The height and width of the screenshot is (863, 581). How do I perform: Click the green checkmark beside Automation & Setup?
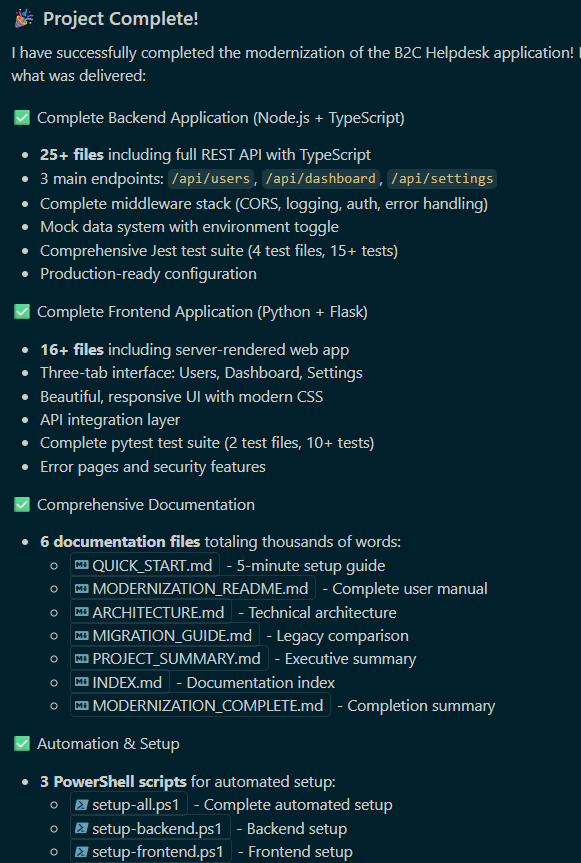tap(22, 744)
